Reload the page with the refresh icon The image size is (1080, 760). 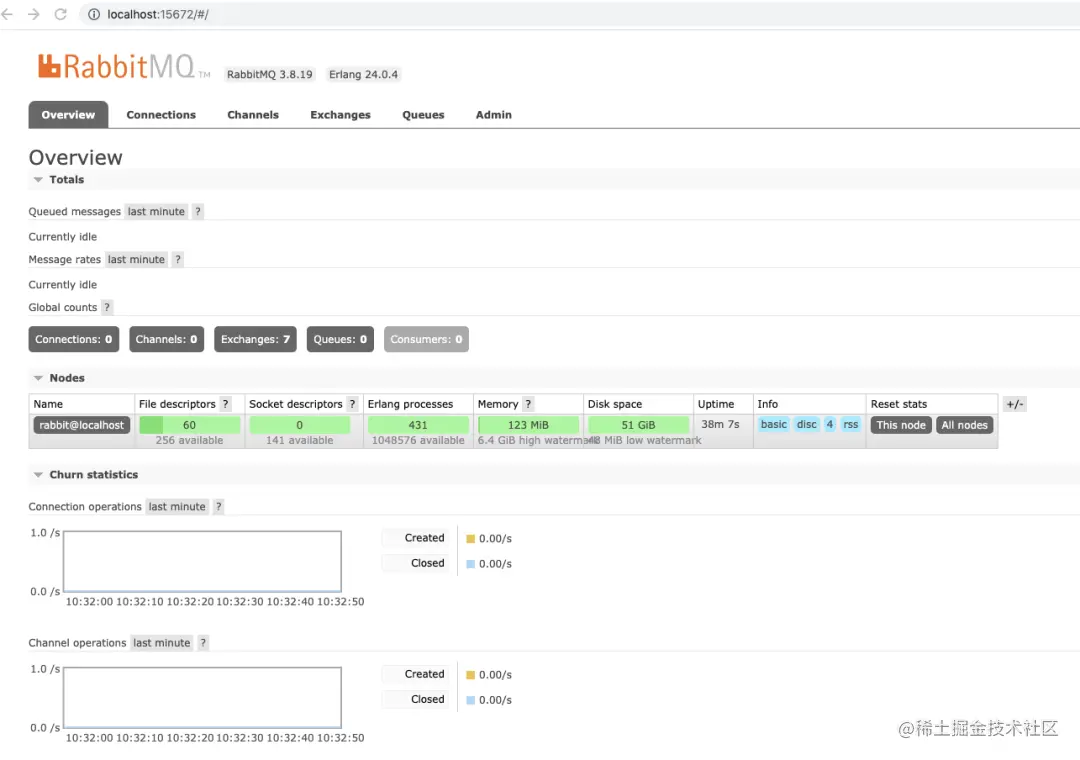point(61,14)
